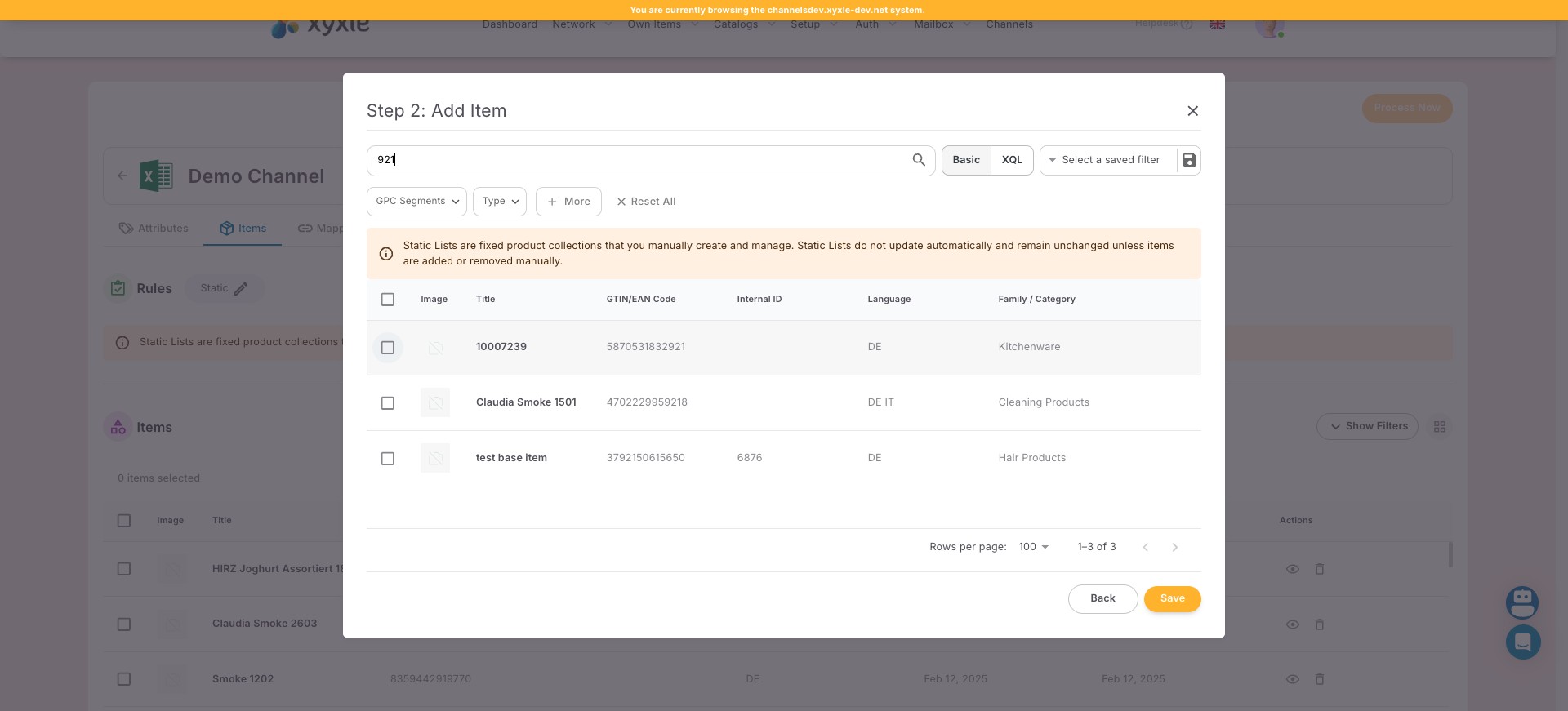
Task: Click the search magnifier icon
Action: (918, 160)
